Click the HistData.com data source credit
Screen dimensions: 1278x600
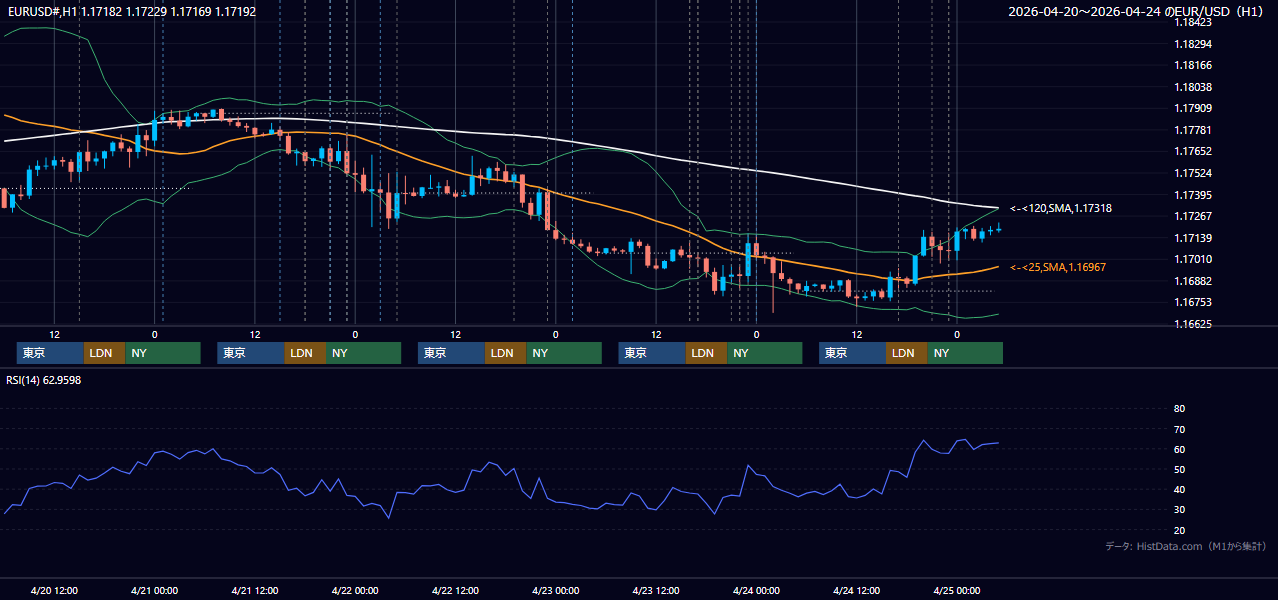1185,546
